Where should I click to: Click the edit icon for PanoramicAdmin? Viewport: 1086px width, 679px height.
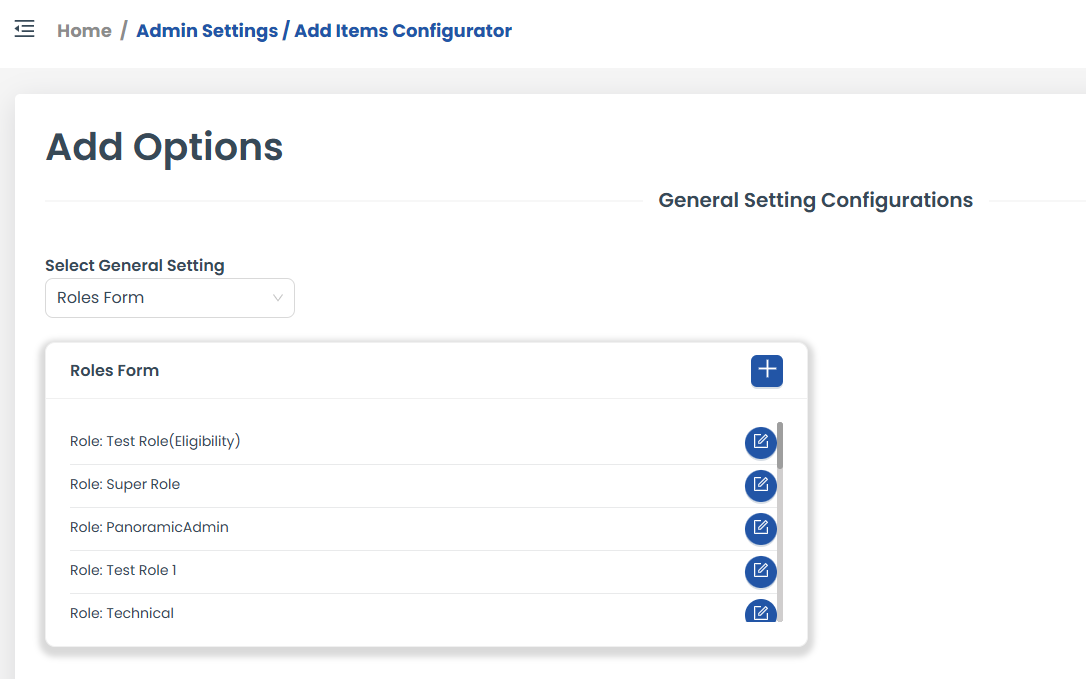coord(760,528)
